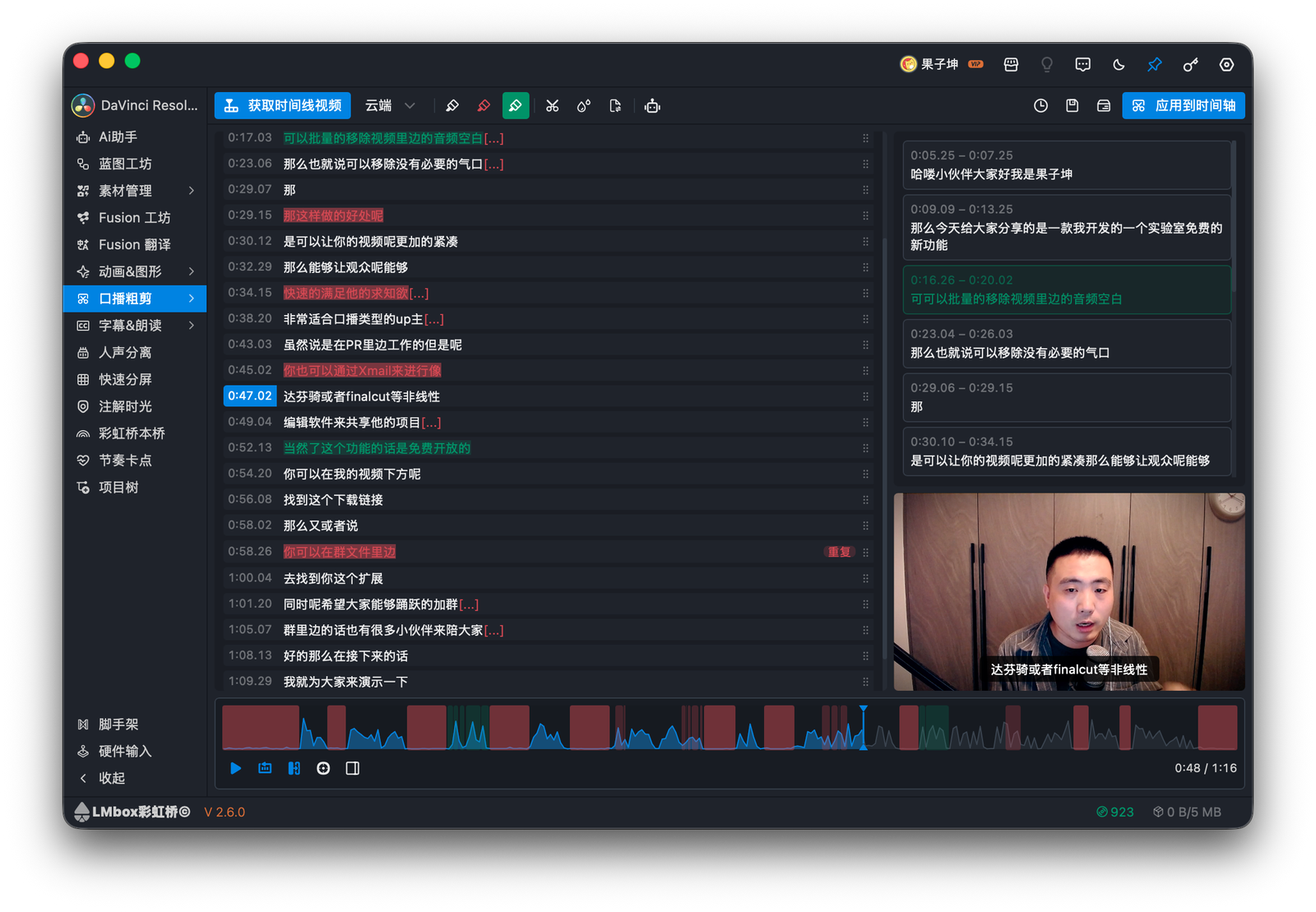Select 彩虹桥本桥 in sidebar
1316x912 pixels.
(x=135, y=433)
